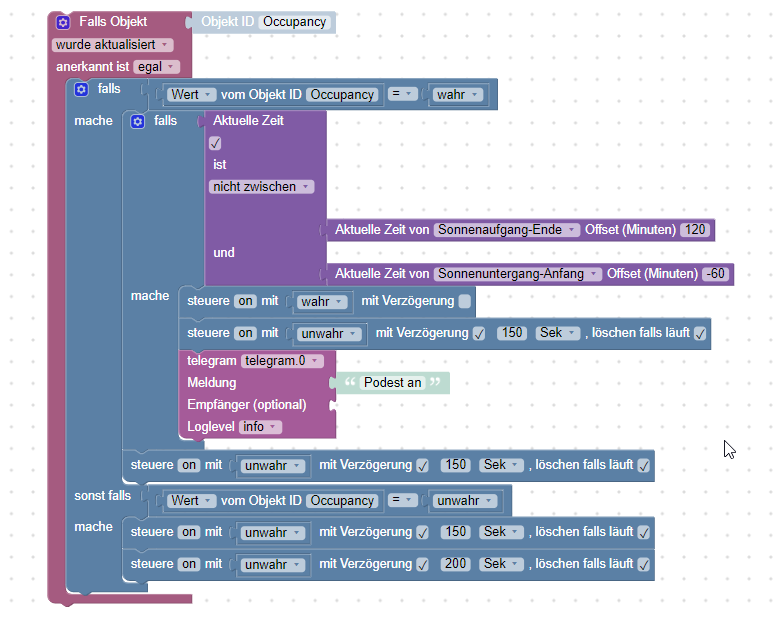776x620 pixels.
Task: Click Objekt ID label at top
Action: (x=227, y=22)
